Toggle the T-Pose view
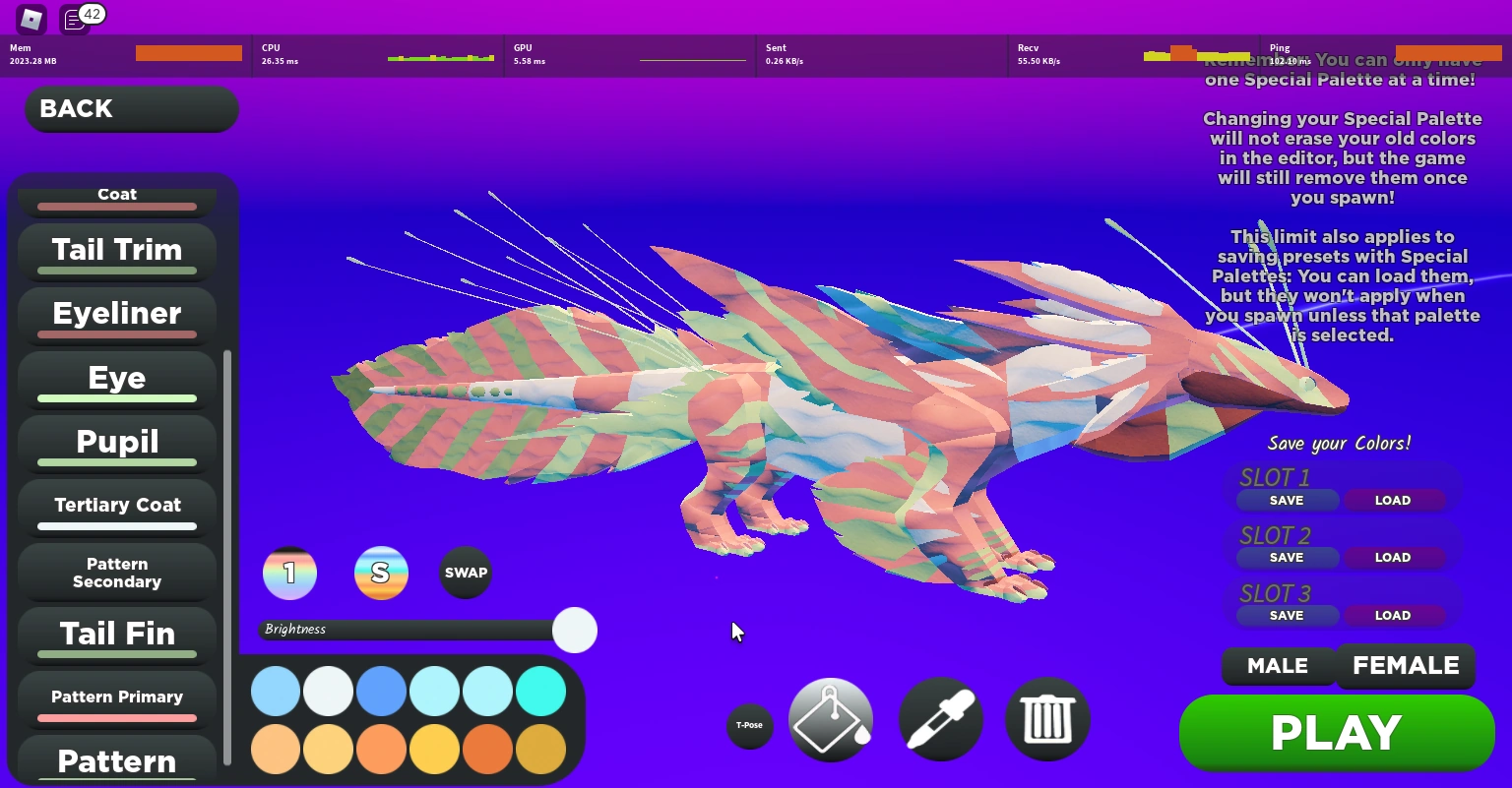 750,725
